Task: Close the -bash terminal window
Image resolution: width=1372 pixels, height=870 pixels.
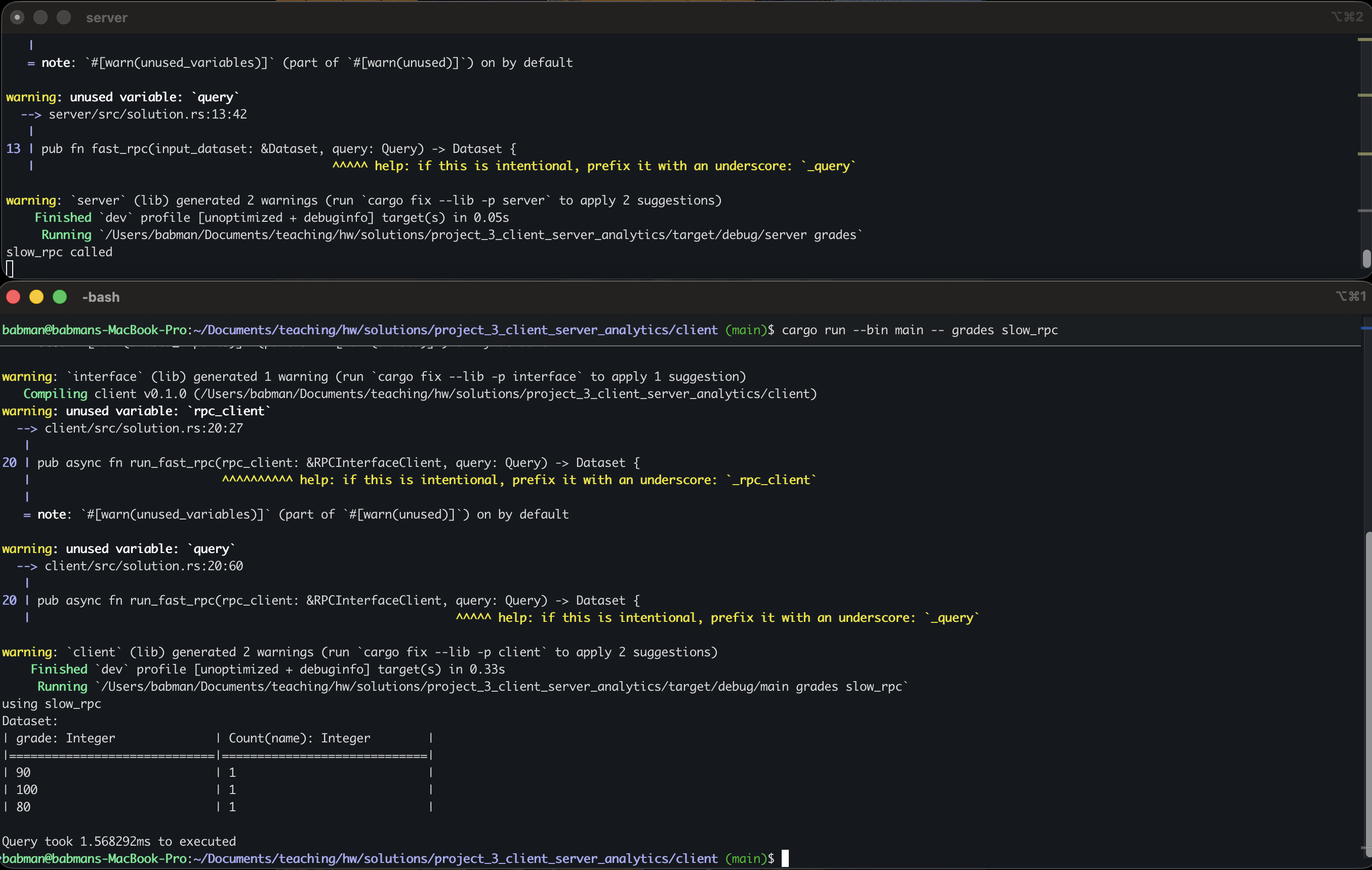Action: point(14,296)
